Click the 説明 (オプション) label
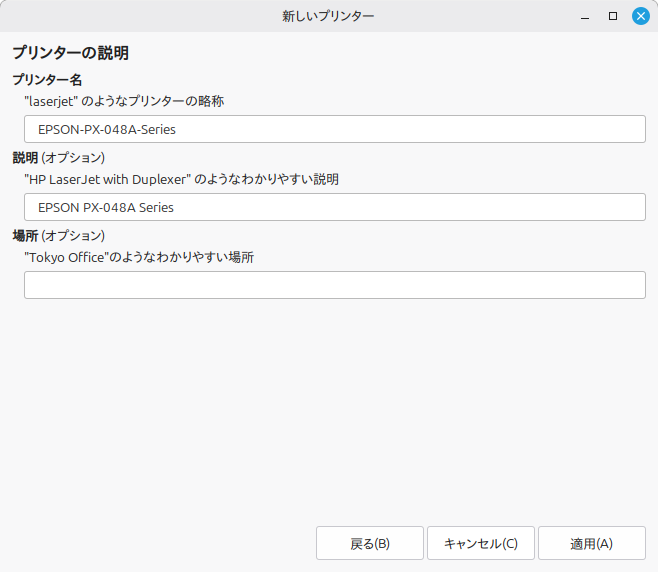Screen dimensions: 658x572 (x=59, y=158)
